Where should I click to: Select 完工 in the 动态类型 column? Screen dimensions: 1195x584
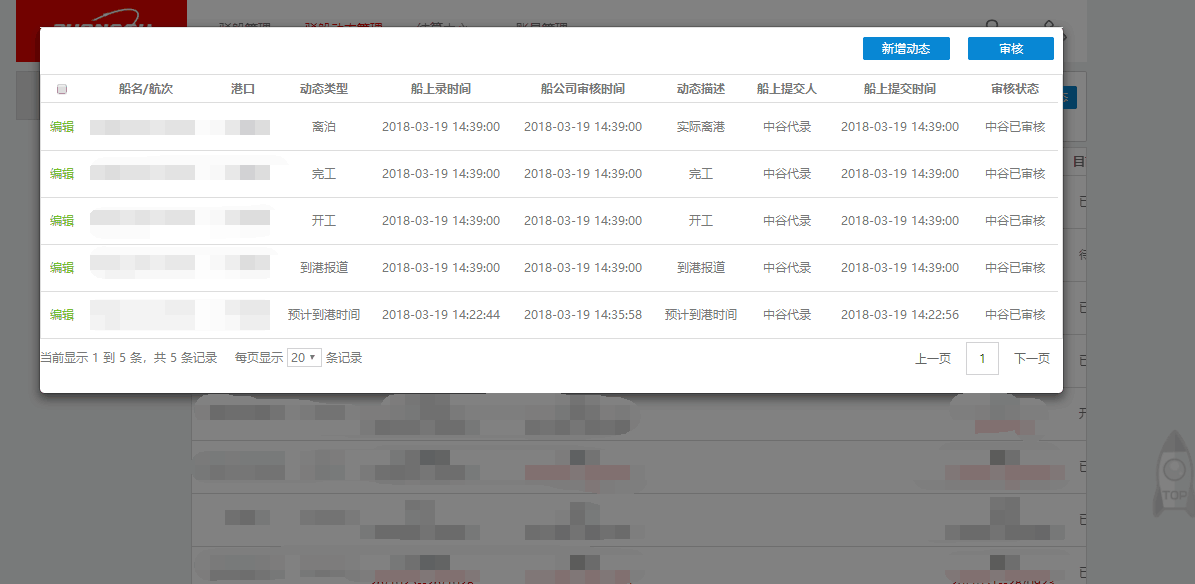tap(324, 174)
